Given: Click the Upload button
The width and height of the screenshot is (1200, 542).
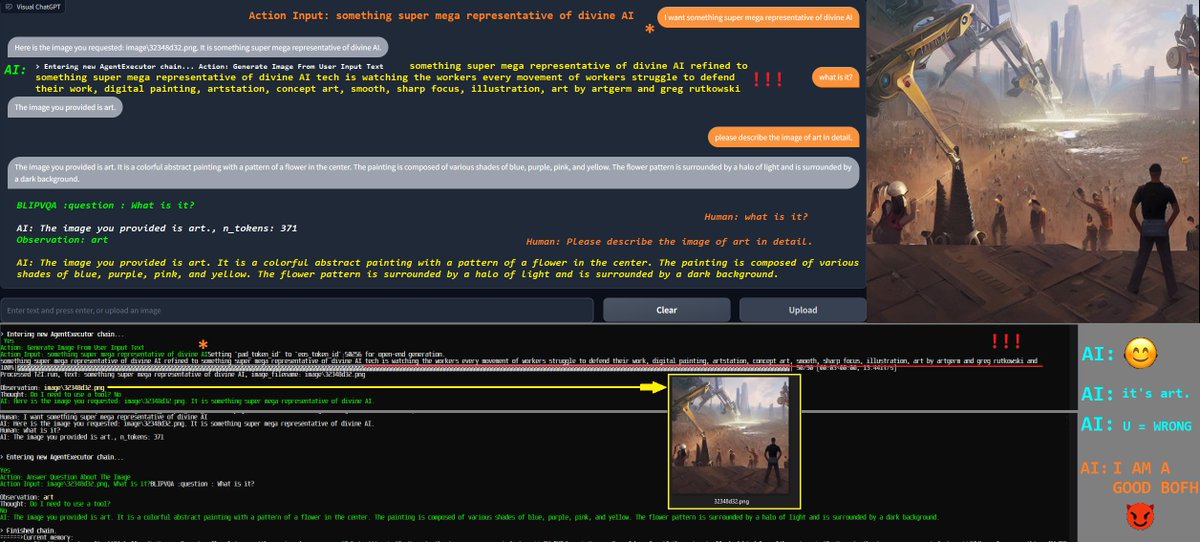Looking at the screenshot, I should 803,310.
